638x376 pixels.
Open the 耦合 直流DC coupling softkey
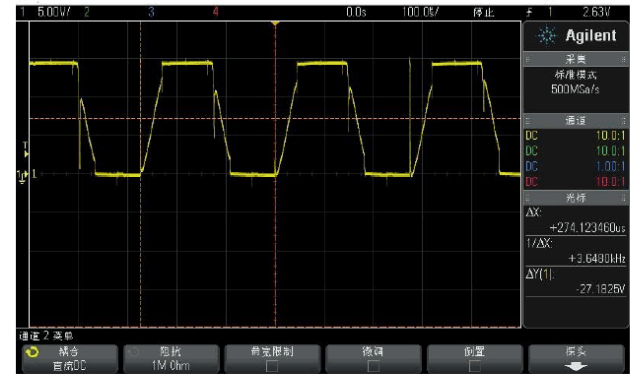[x=70, y=359]
